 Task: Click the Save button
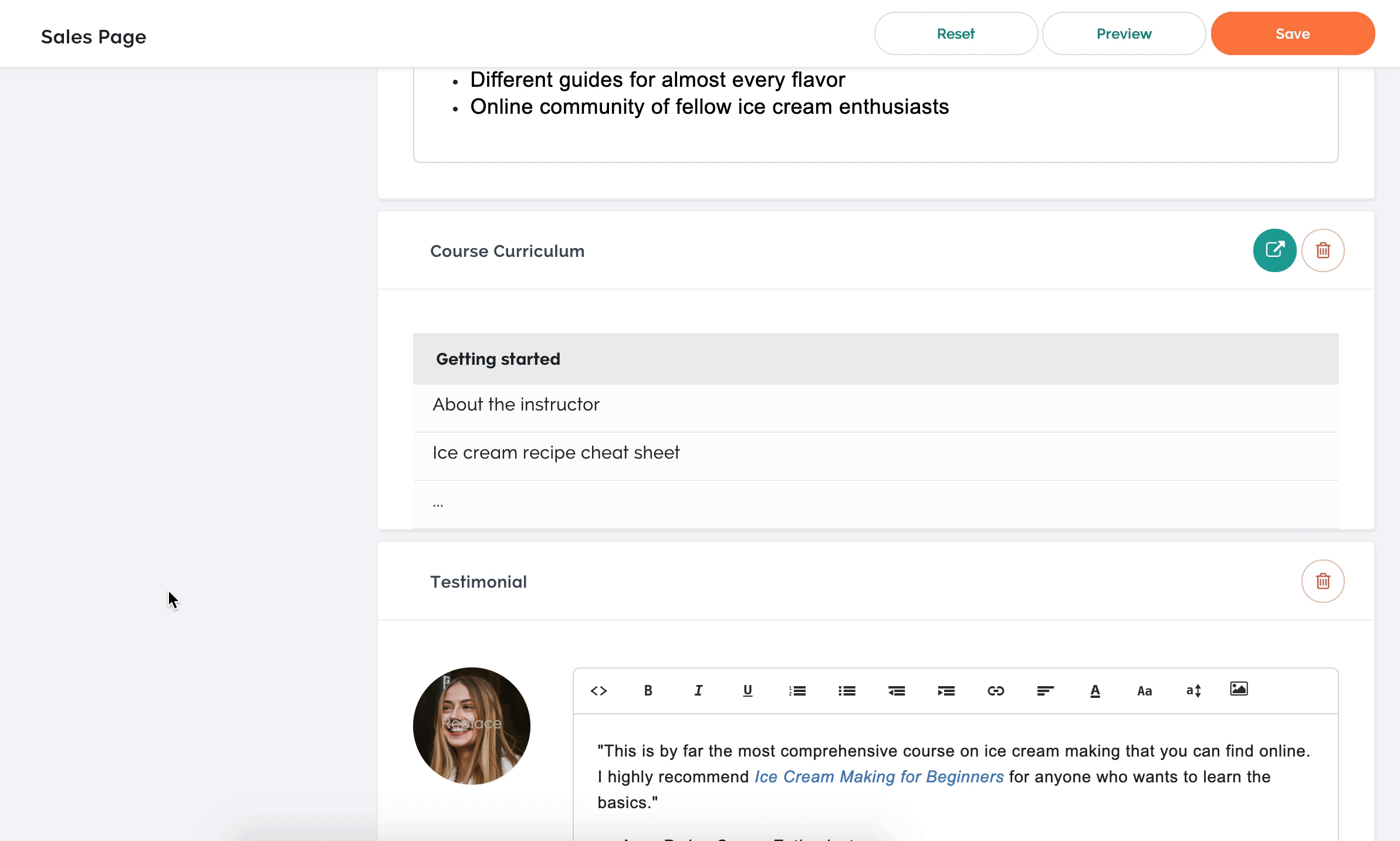click(x=1293, y=33)
